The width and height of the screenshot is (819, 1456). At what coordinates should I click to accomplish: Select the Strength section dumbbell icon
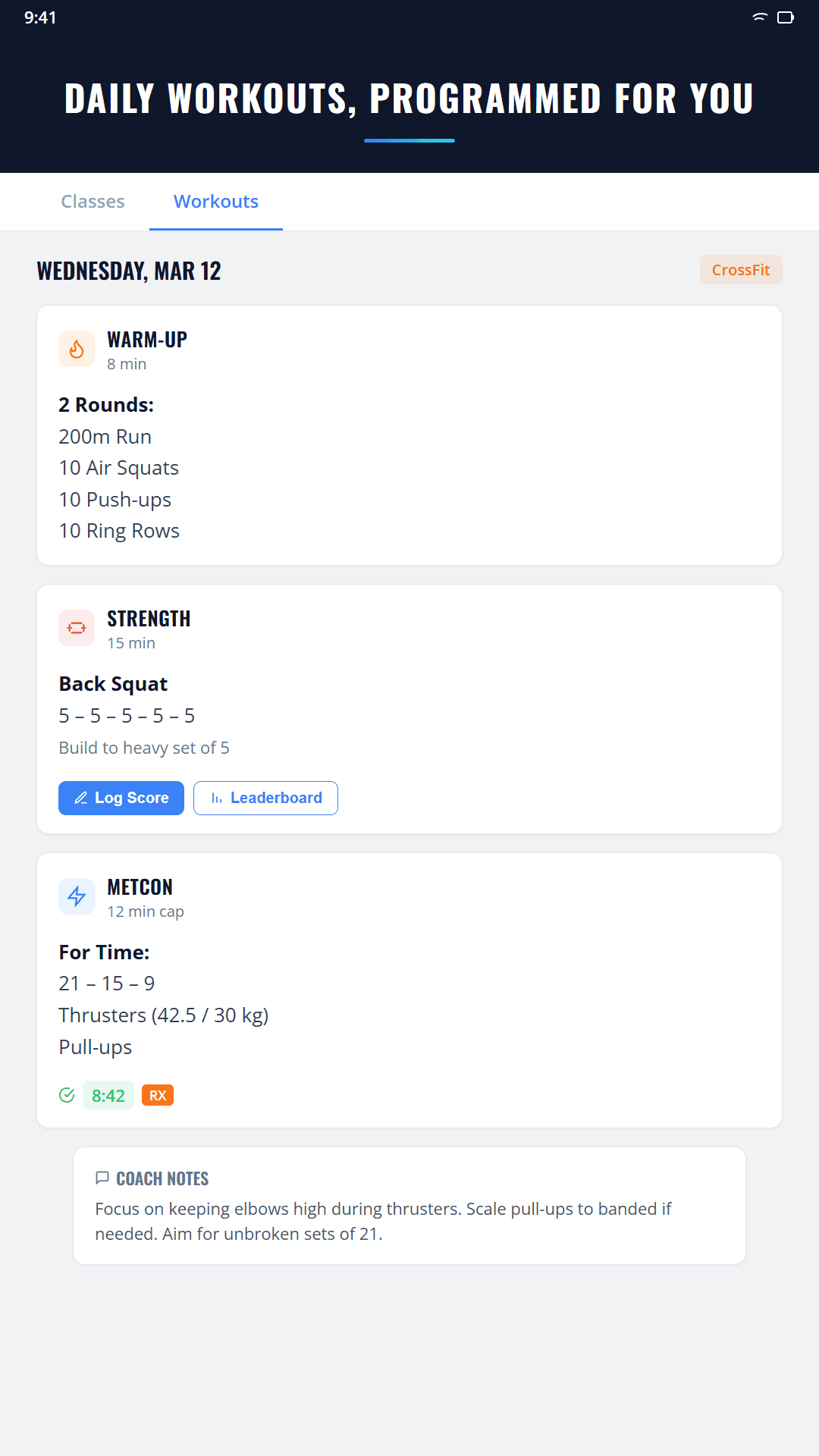[x=77, y=628]
